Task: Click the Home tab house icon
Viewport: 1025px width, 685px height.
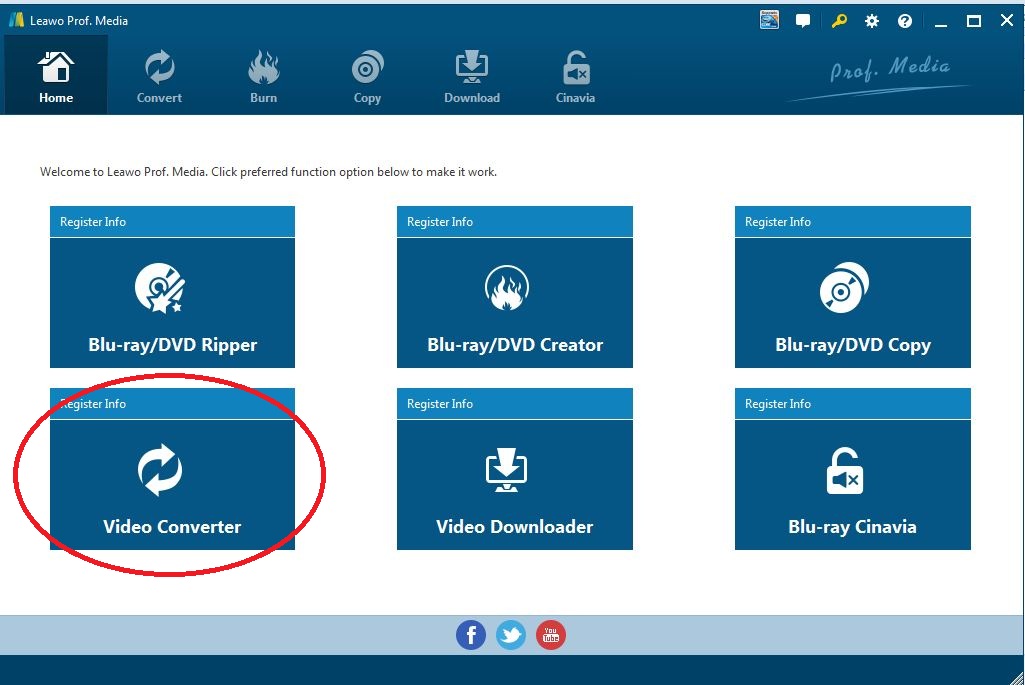Action: click(56, 70)
